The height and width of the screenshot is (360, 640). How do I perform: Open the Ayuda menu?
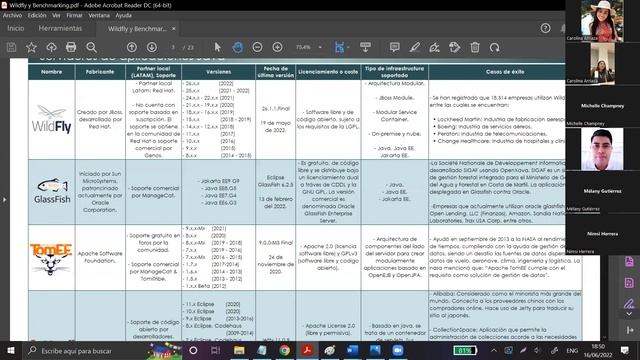(x=123, y=16)
